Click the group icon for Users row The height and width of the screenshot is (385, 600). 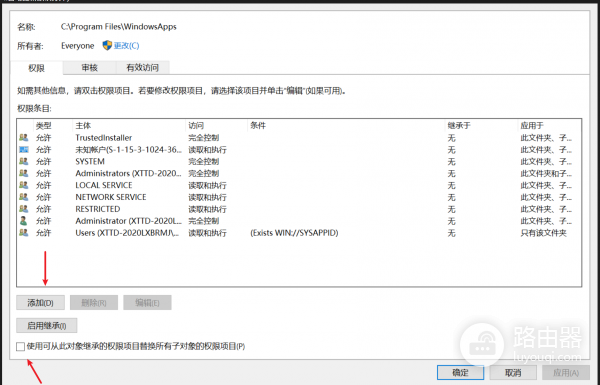point(24,232)
